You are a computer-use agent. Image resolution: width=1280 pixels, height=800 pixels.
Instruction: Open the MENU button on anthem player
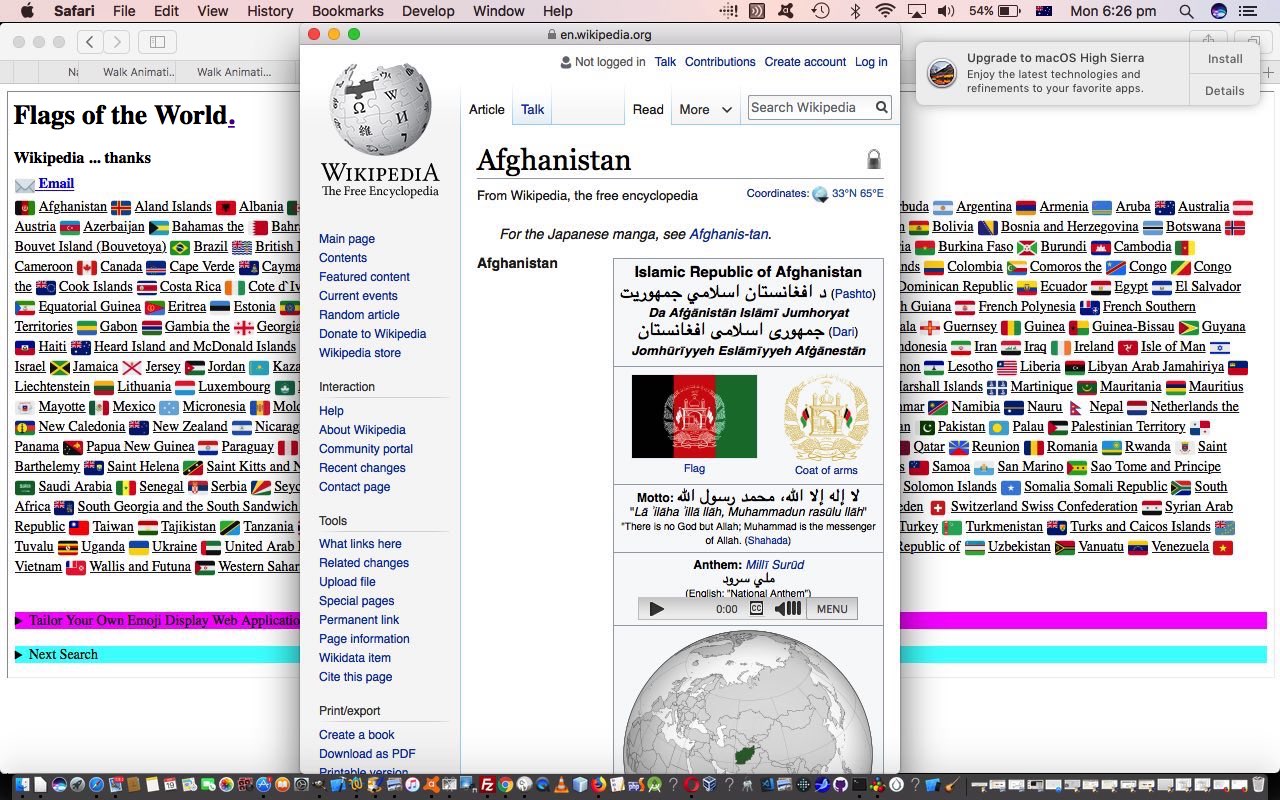point(832,608)
